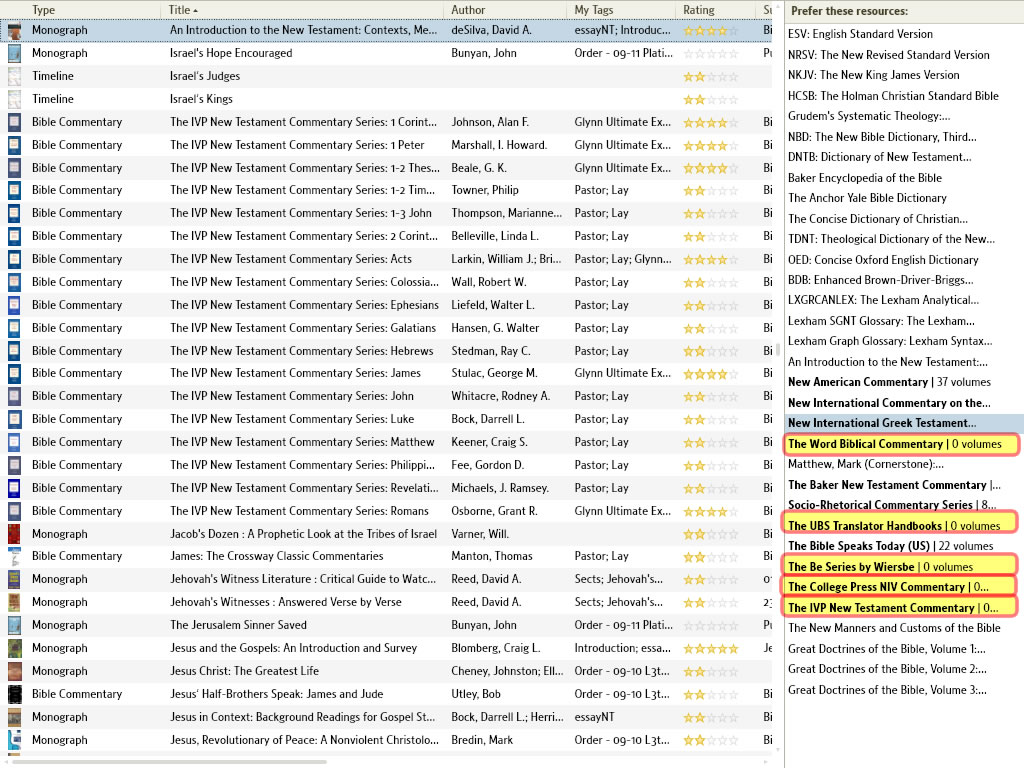Adjust the star rating for Israel's Judges
The image size is (1024, 768).
[x=711, y=76]
